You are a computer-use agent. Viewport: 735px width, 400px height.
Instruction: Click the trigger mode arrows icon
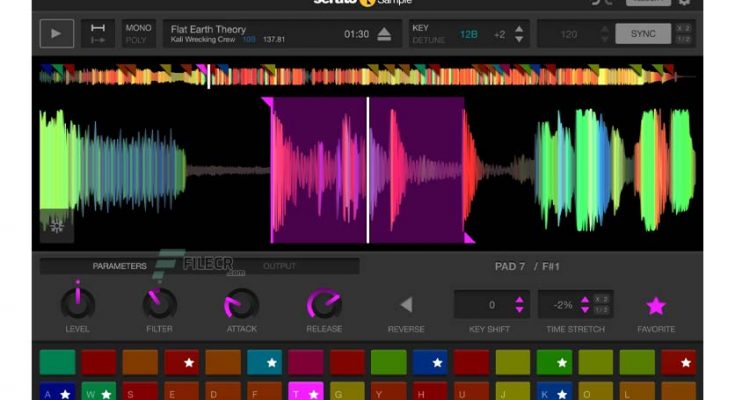[x=98, y=34]
